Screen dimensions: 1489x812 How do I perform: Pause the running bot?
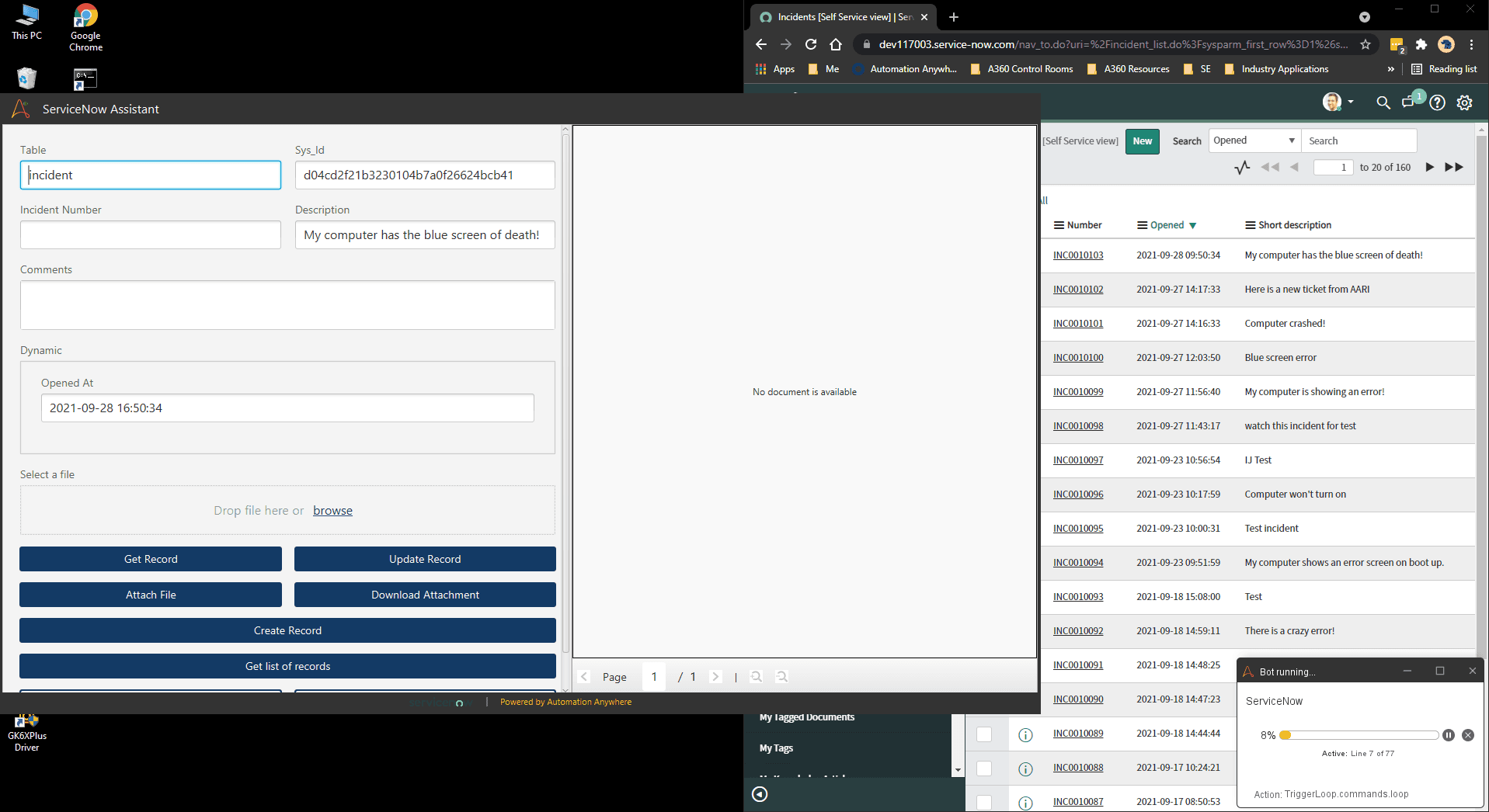[1449, 735]
